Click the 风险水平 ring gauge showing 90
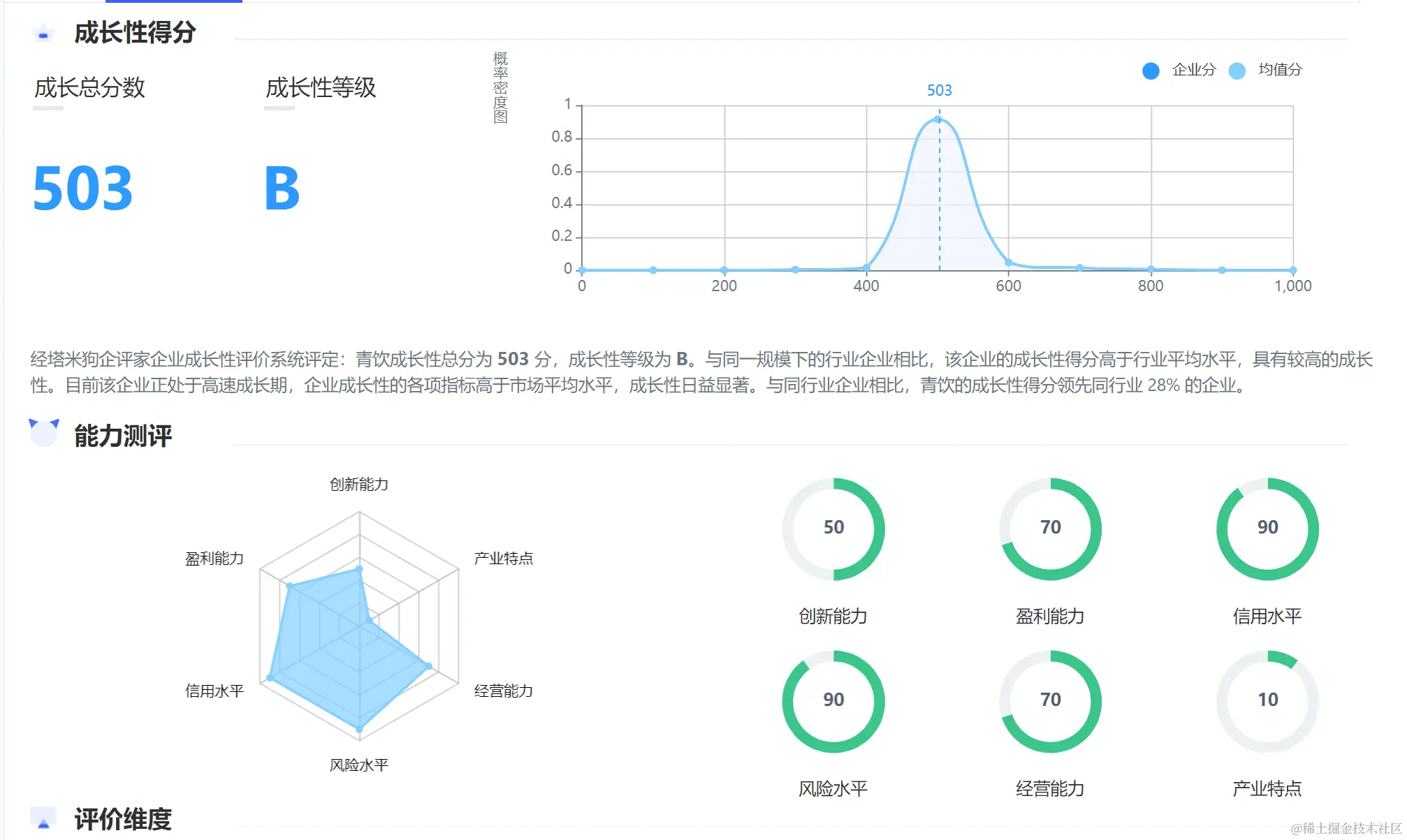Viewport: 1407px width, 840px height. tap(833, 701)
